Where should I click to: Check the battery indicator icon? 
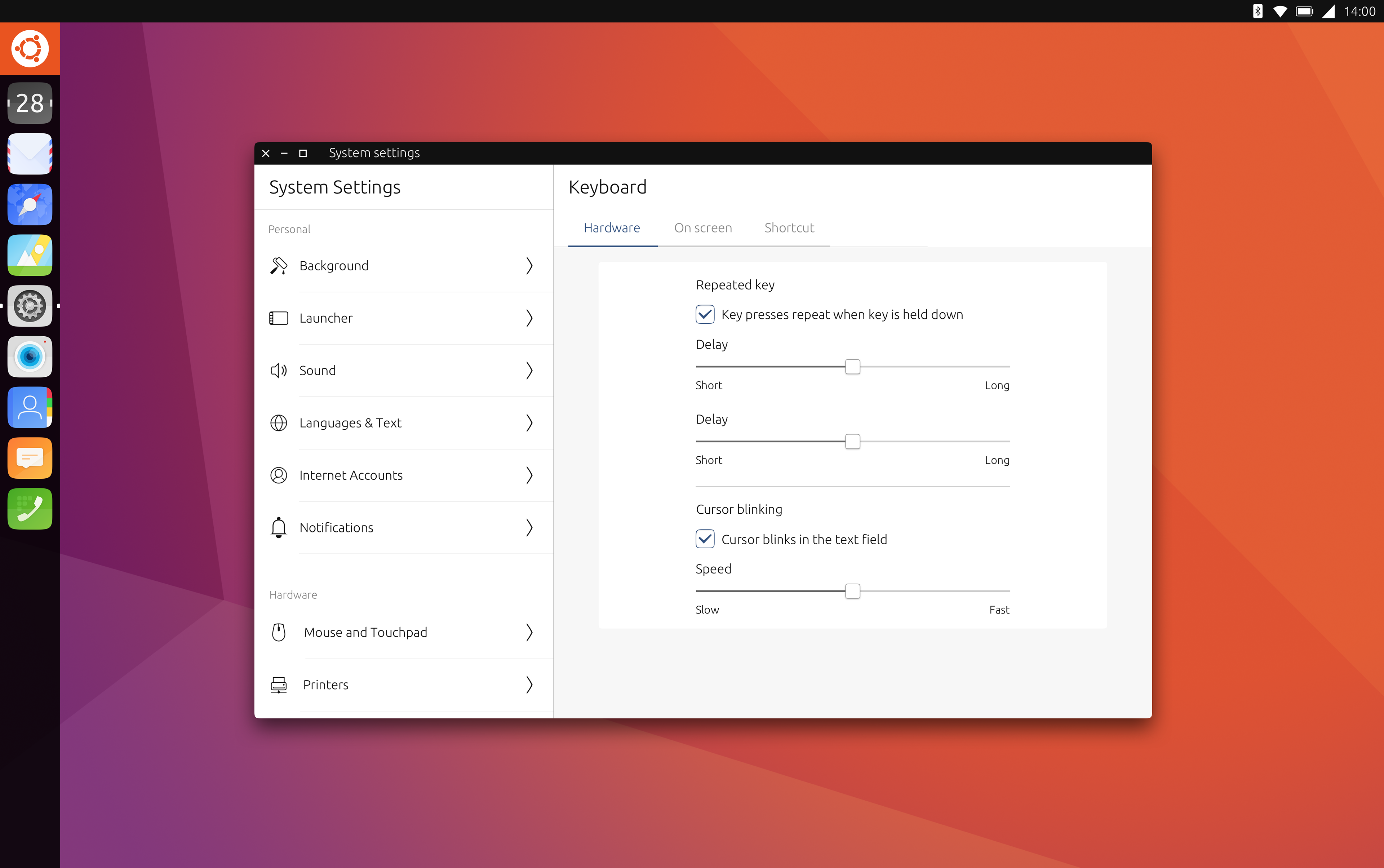click(x=1304, y=12)
